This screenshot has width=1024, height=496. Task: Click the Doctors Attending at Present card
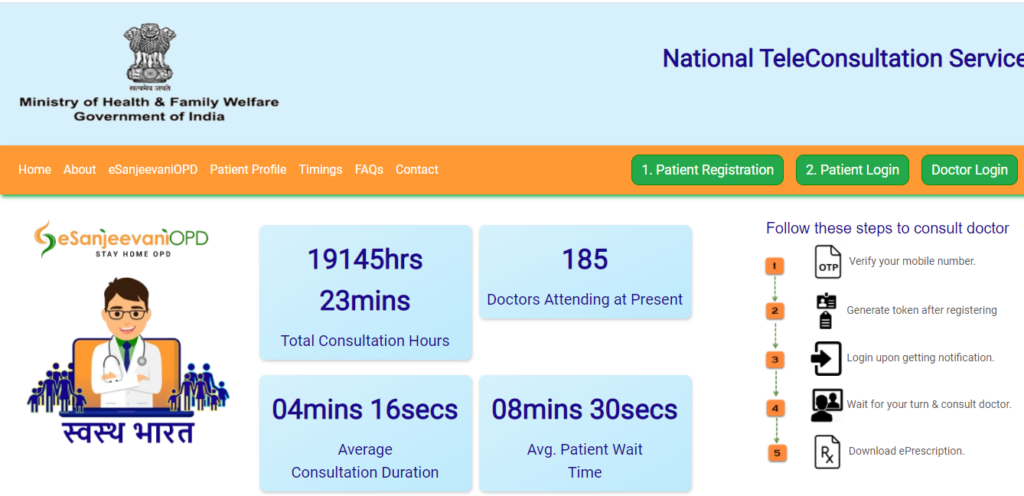(585, 272)
